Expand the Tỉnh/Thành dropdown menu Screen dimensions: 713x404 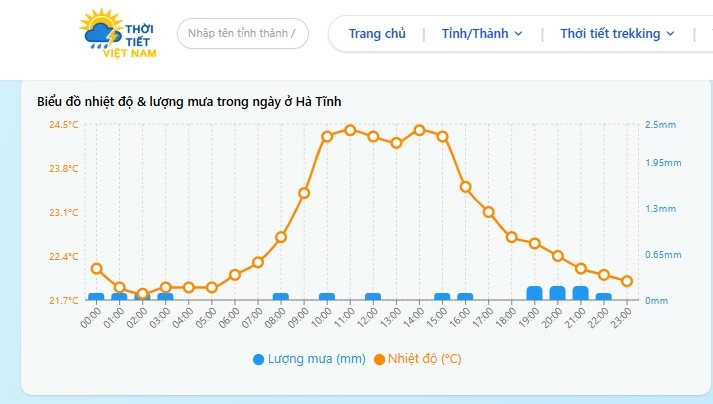[482, 34]
